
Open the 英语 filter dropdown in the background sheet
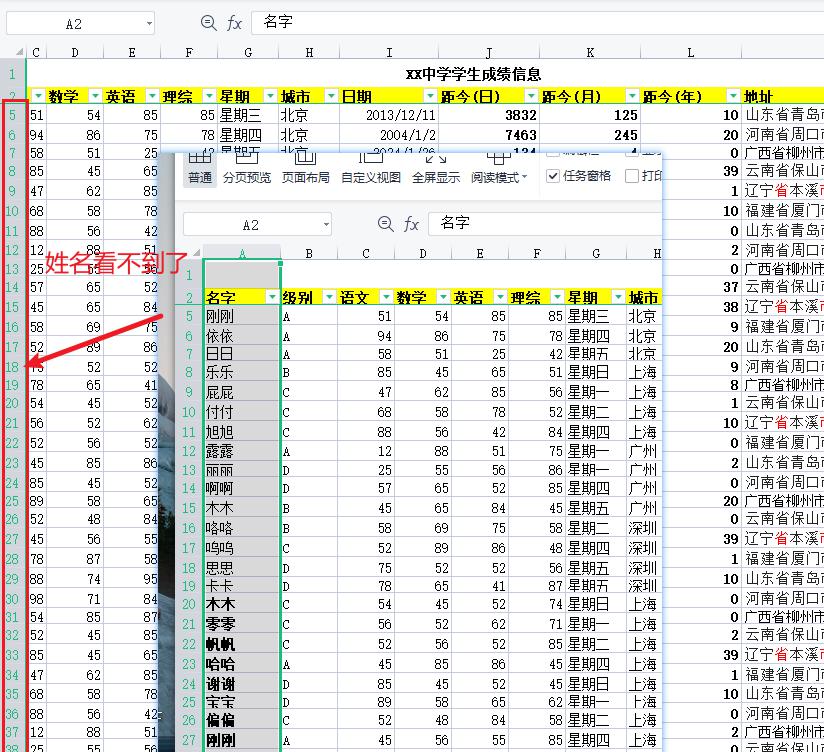pyautogui.click(x=152, y=96)
